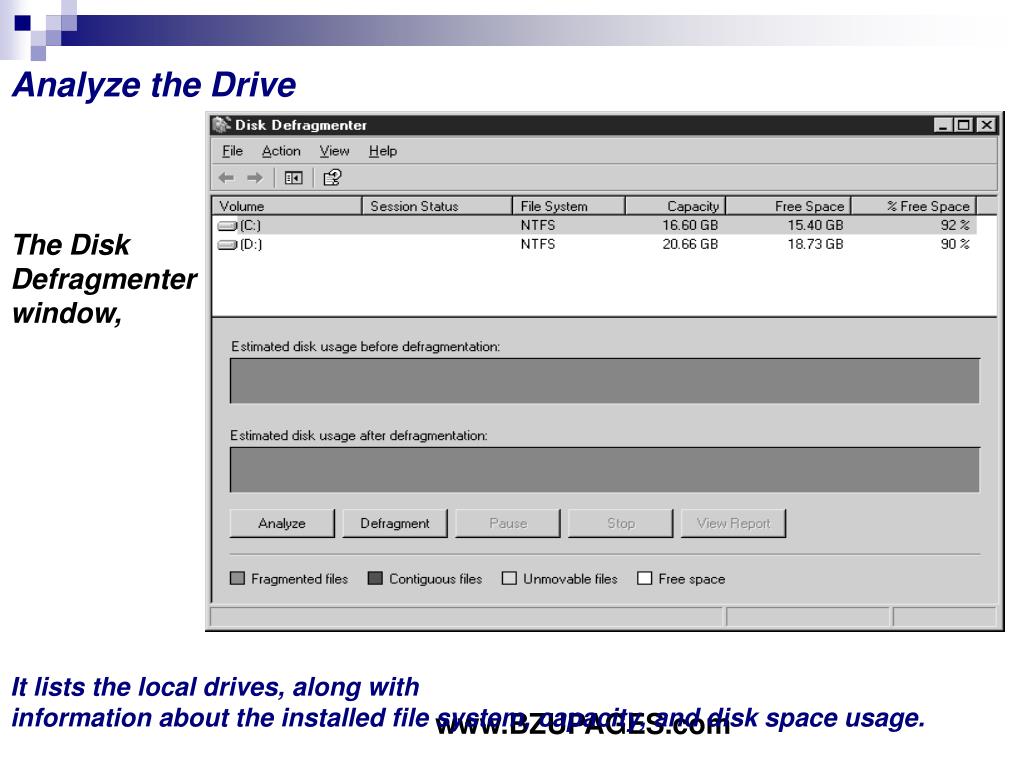Sort by the Session Status column header
Image resolution: width=1024 pixels, height=768 pixels.
point(437,206)
